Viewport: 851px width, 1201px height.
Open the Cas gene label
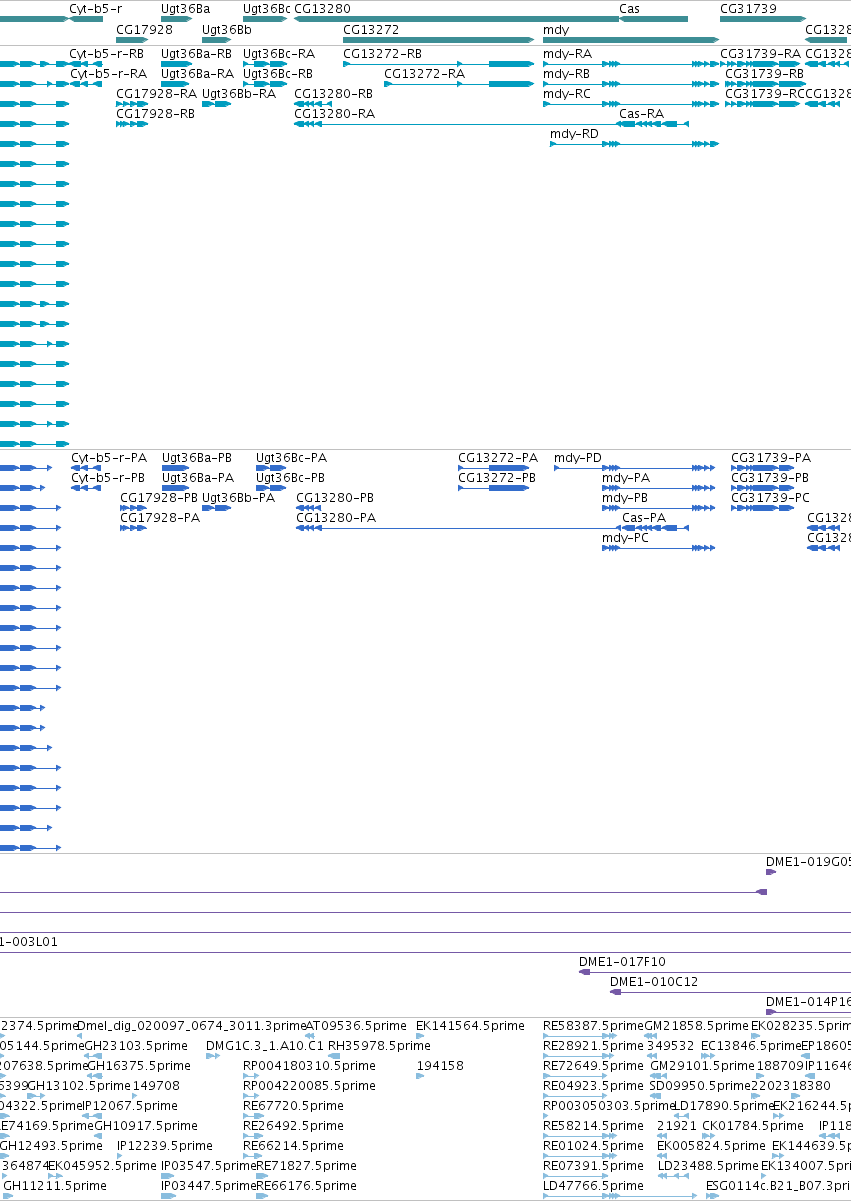pyautogui.click(x=630, y=8)
